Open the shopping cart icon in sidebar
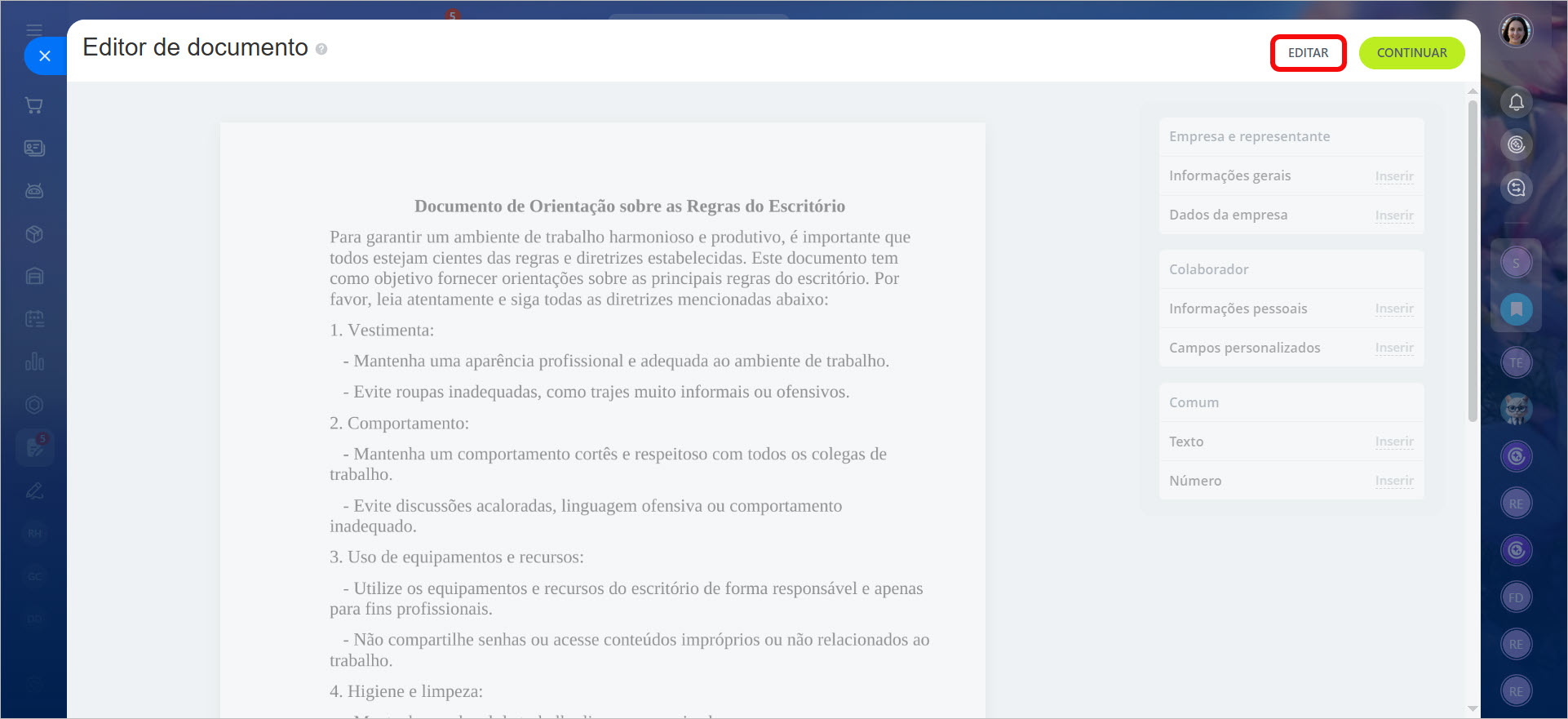This screenshot has height=719, width=1568. tap(34, 105)
